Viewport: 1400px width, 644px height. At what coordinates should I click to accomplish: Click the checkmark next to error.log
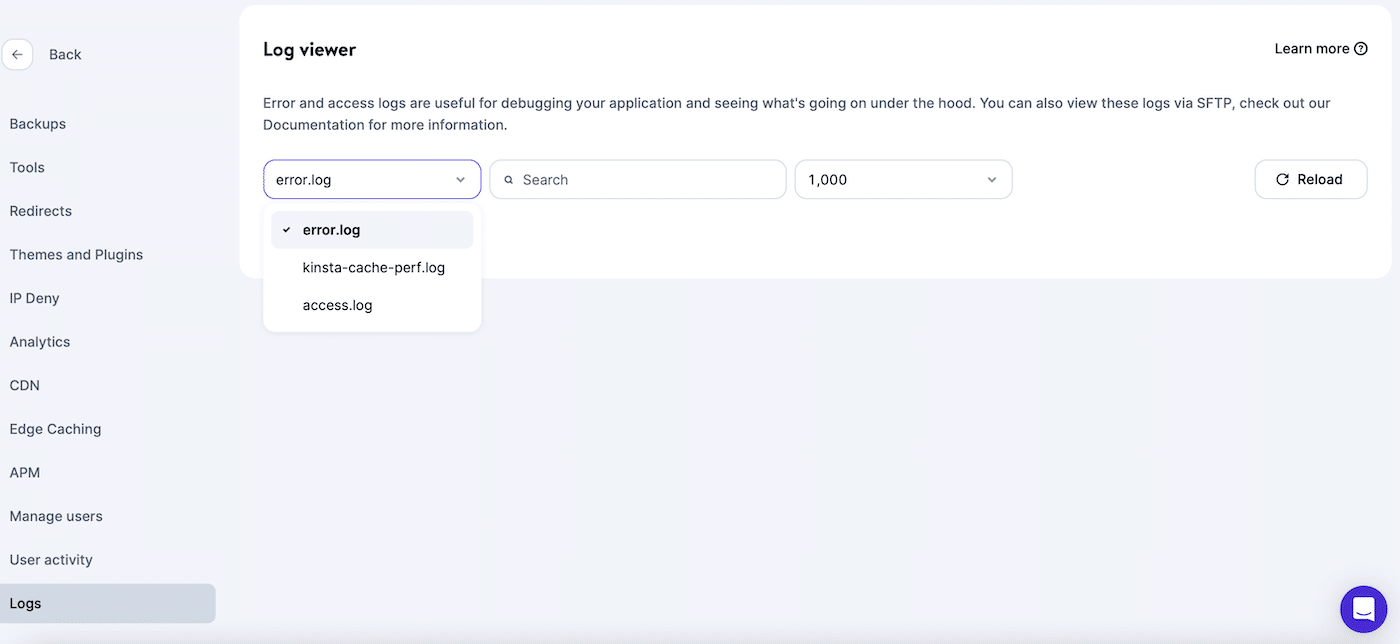point(286,229)
